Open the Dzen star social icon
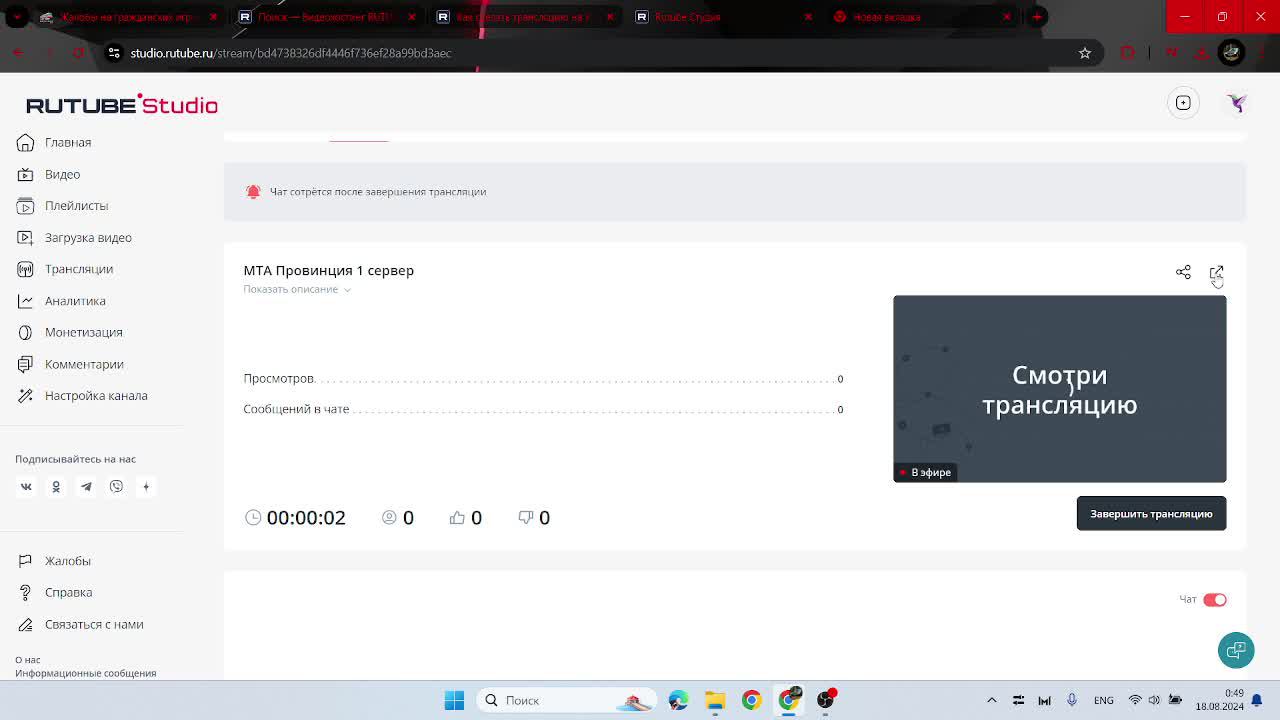 point(146,487)
